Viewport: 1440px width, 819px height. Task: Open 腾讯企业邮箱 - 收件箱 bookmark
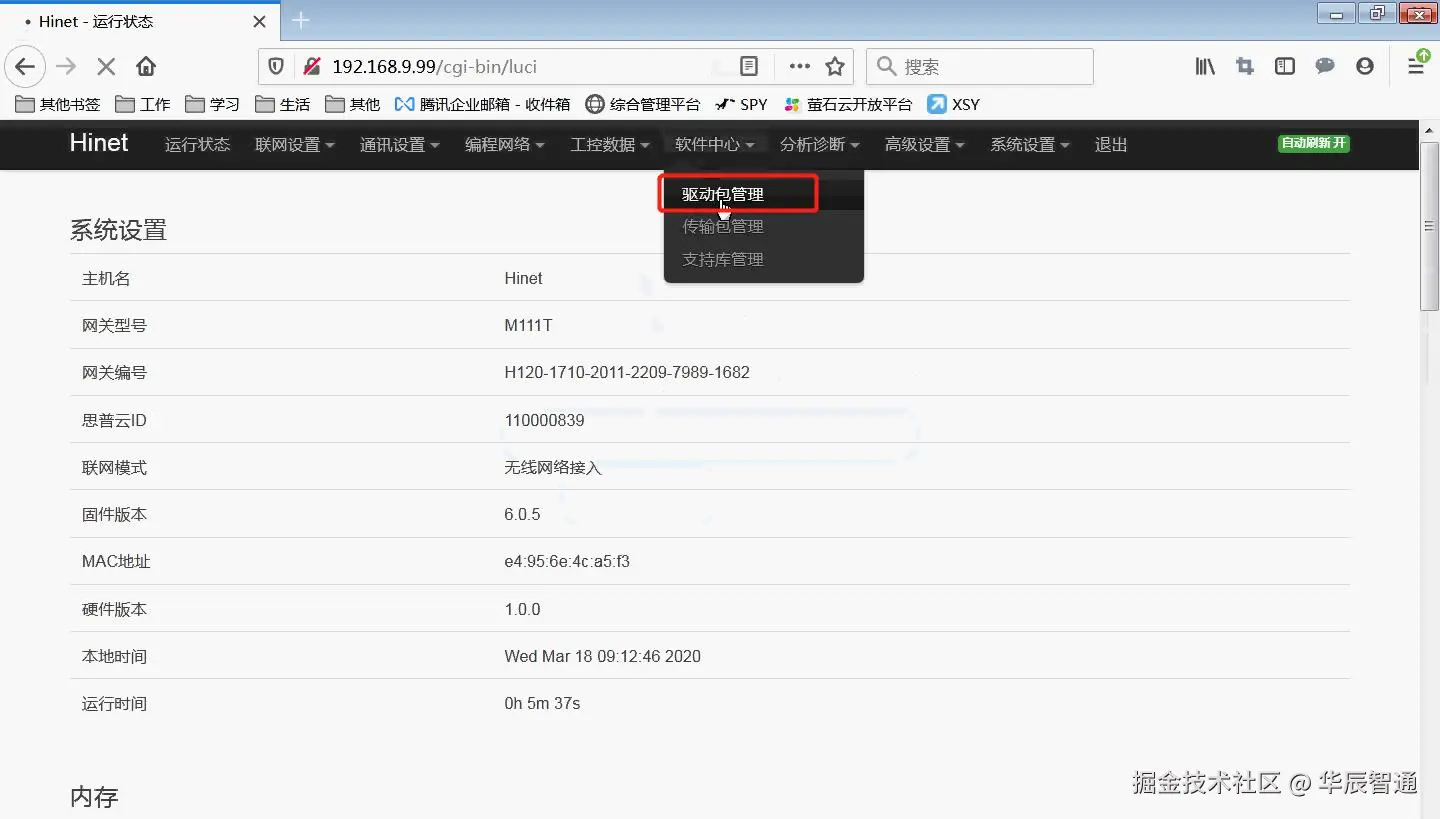(x=483, y=104)
